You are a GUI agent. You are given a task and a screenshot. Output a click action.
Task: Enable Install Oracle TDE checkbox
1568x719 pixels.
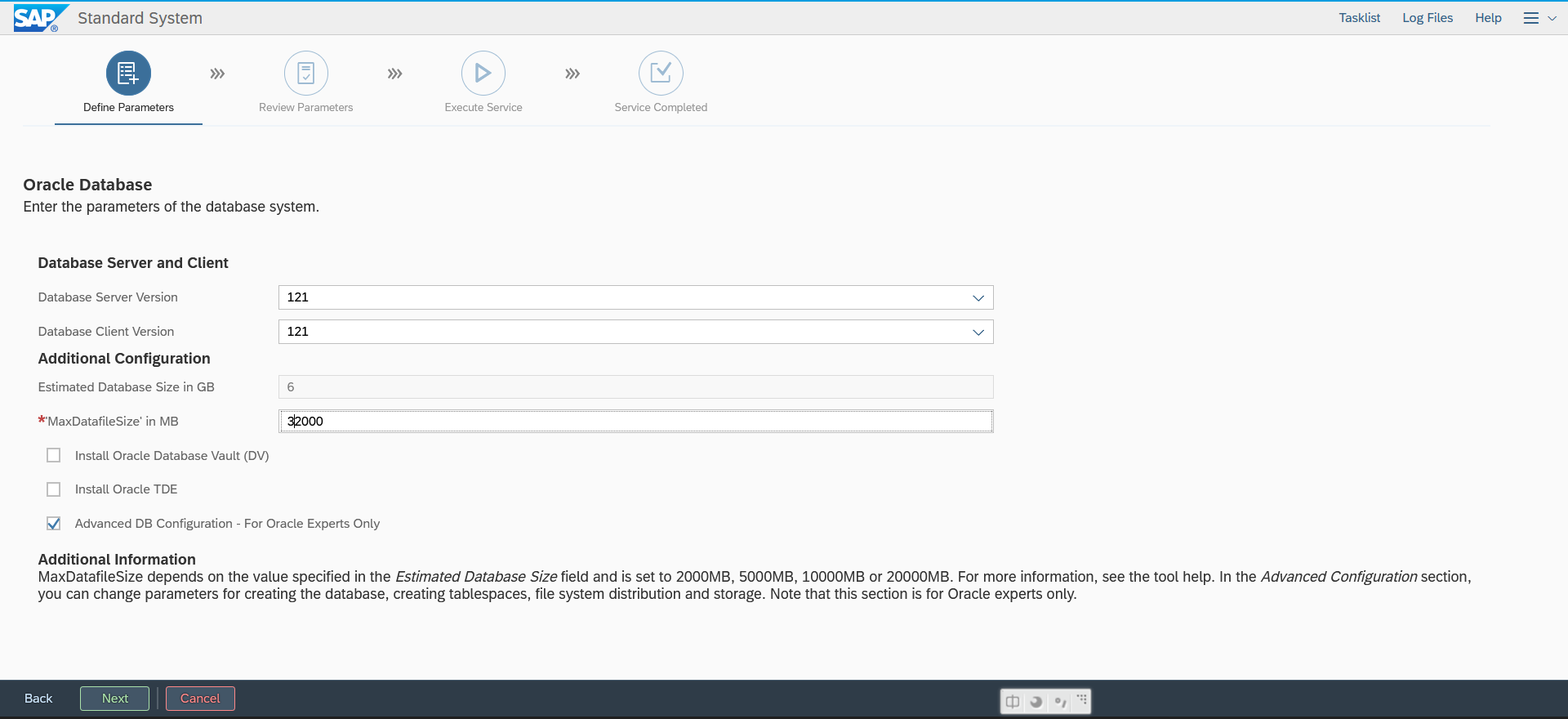[x=54, y=489]
